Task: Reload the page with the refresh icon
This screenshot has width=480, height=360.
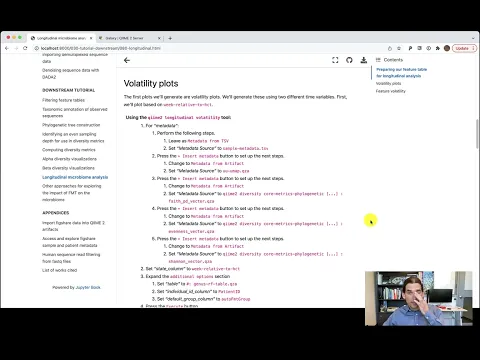Action: click(x=25, y=48)
